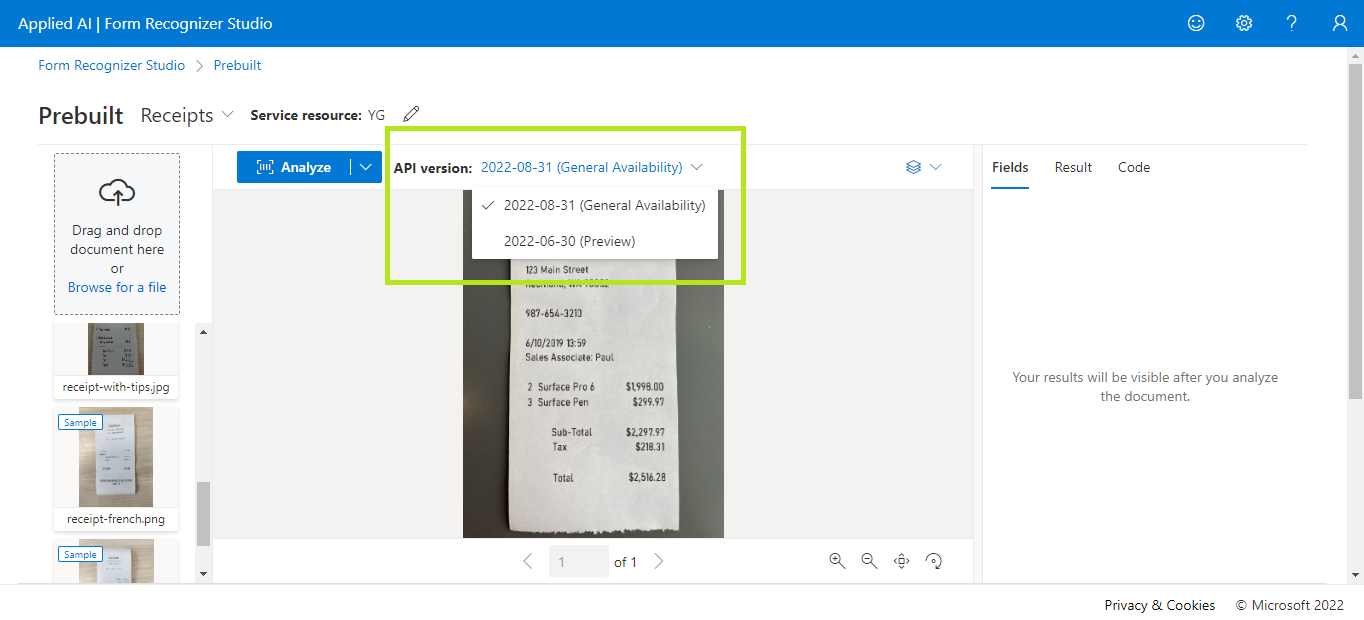Click the 'Service resource:' label
1364x620 pixels.
[x=306, y=115]
